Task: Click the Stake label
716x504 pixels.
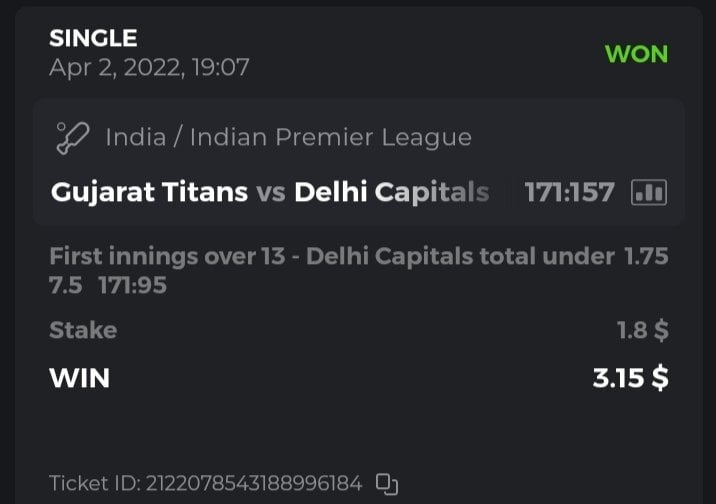Action: [83, 330]
